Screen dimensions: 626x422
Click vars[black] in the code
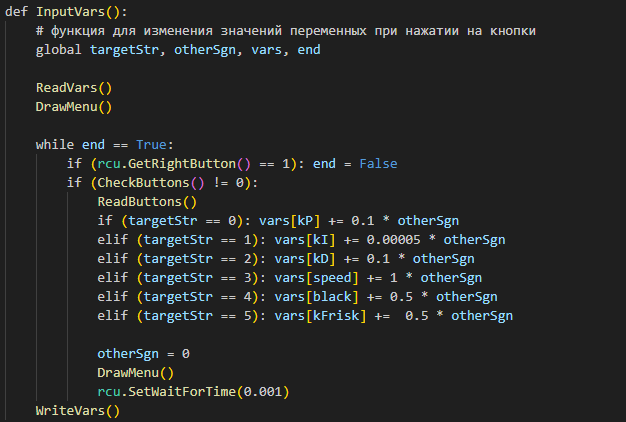(286, 296)
